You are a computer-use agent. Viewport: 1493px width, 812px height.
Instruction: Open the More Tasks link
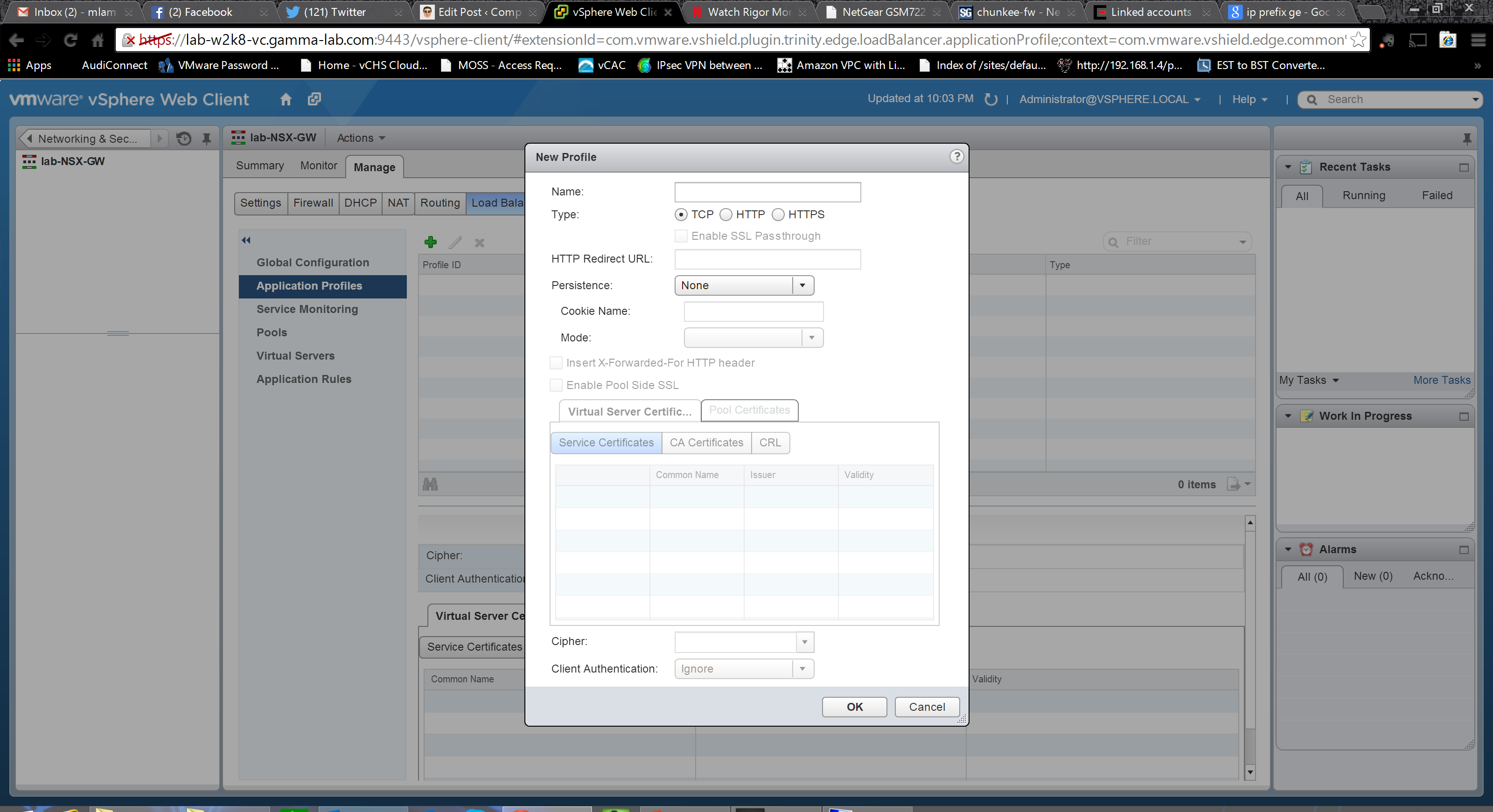click(1441, 380)
